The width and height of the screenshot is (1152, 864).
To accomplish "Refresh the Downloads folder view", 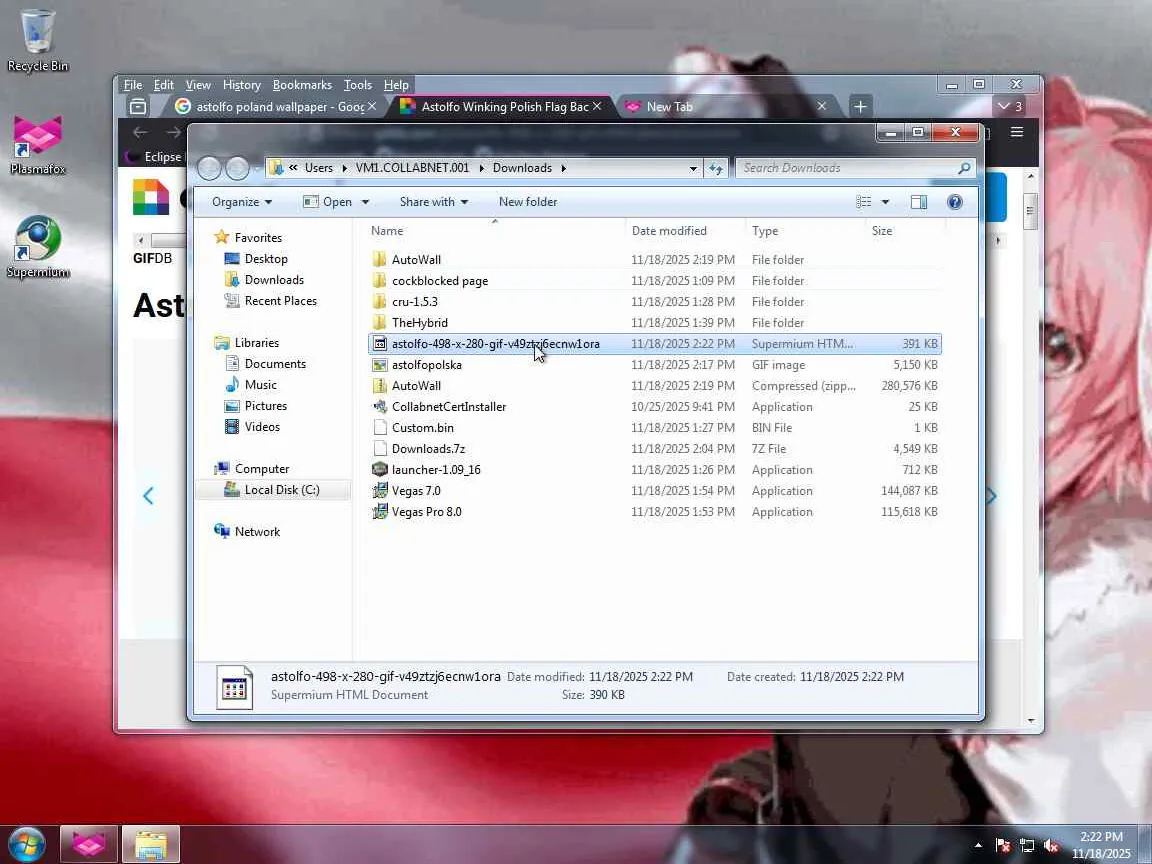I will pos(716,168).
